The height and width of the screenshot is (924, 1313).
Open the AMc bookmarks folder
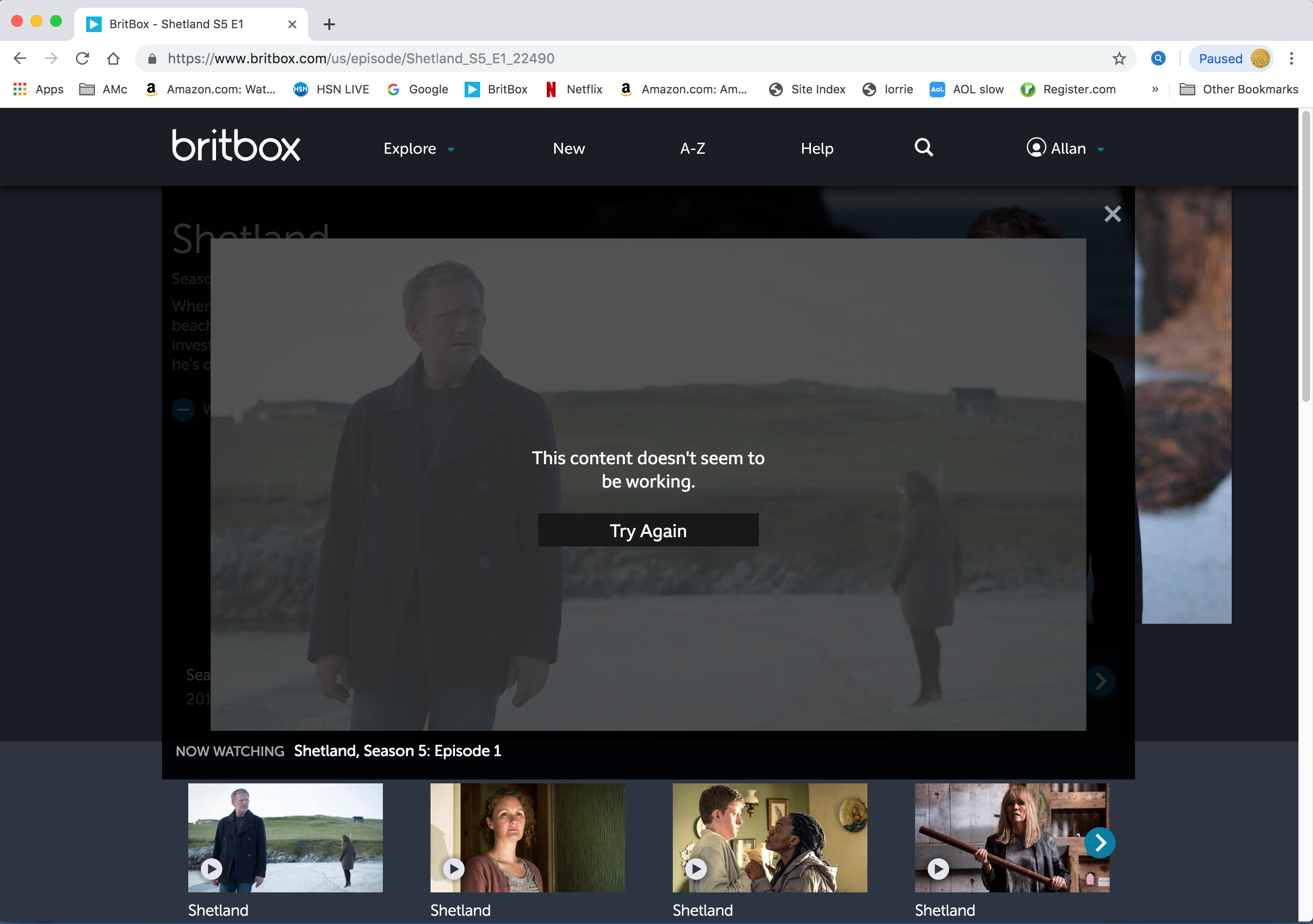(x=104, y=89)
